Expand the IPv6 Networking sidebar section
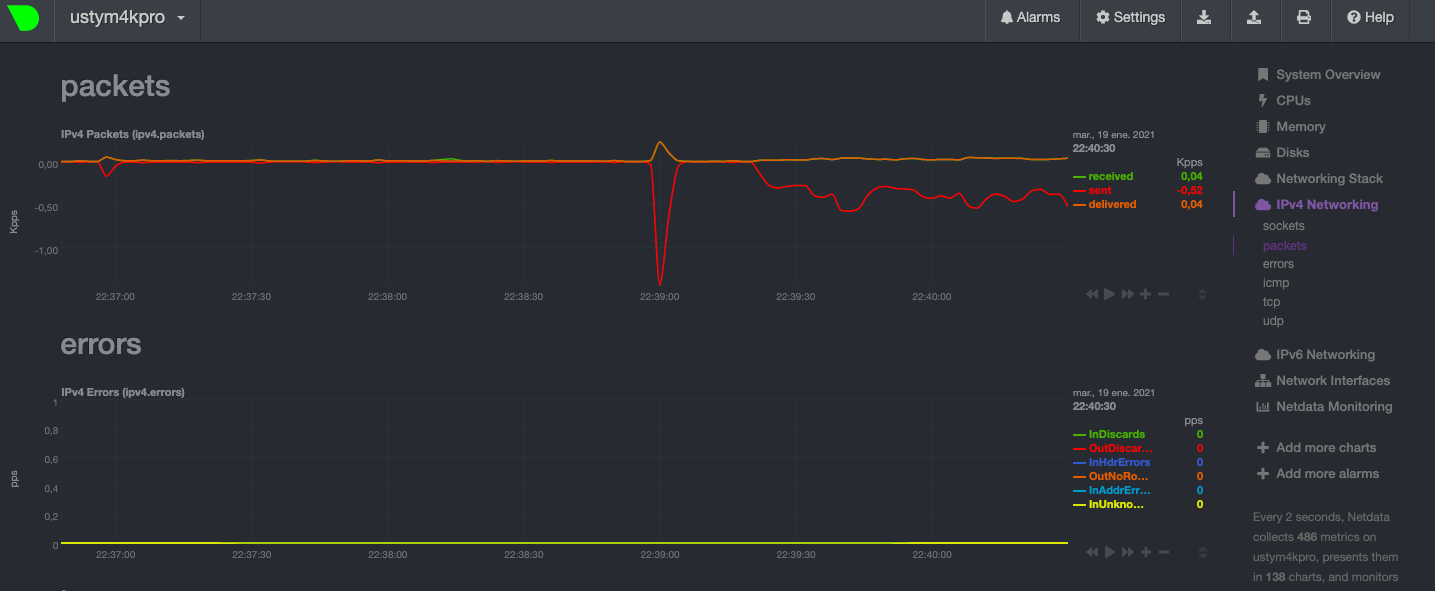 [1325, 355]
